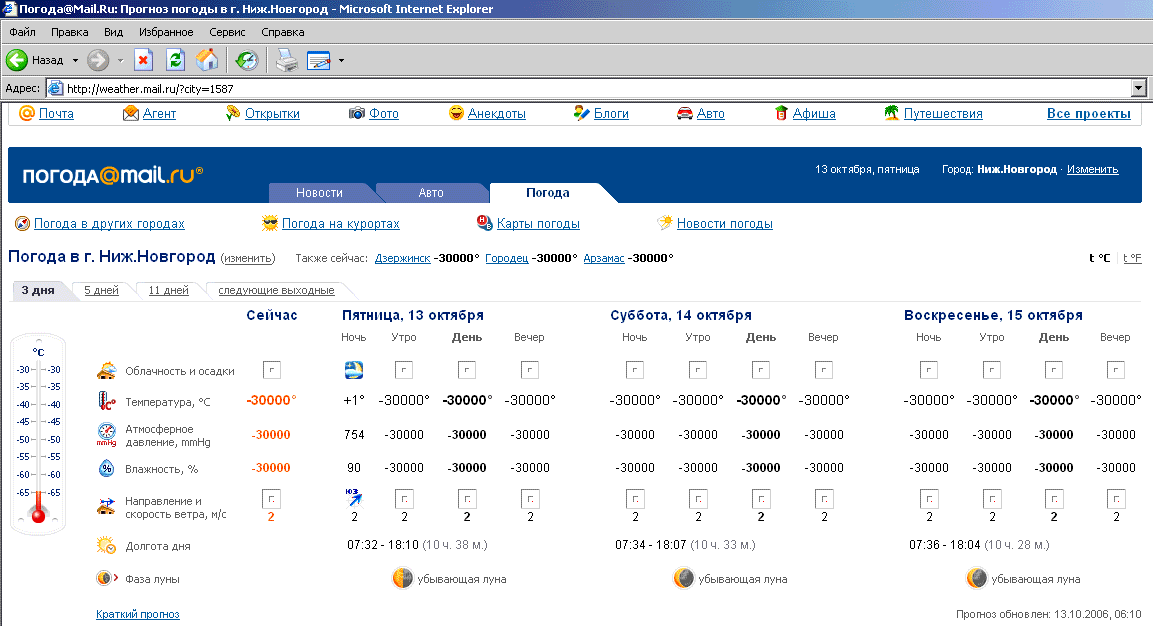The image size is (1153, 626).
Task: Open the Forward button history dropdown
Action: pos(120,60)
